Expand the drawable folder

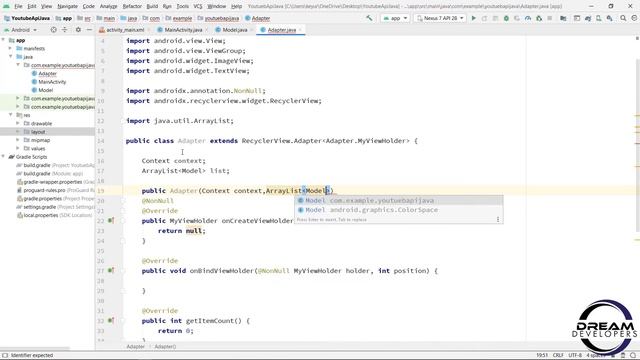[18, 123]
